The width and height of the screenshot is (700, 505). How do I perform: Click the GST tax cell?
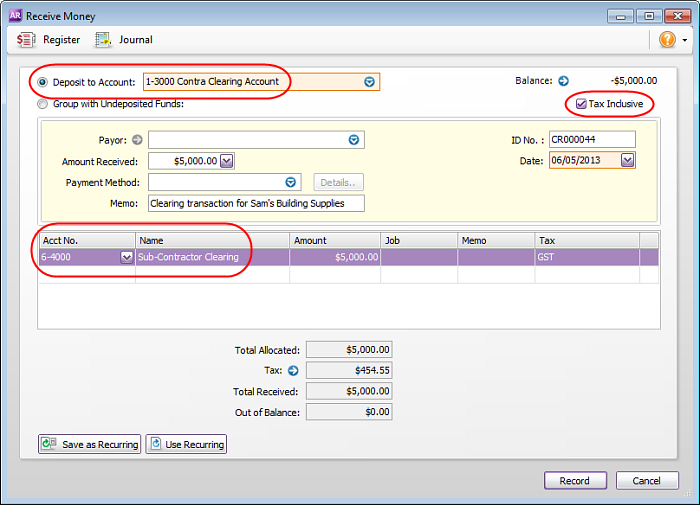click(587, 257)
